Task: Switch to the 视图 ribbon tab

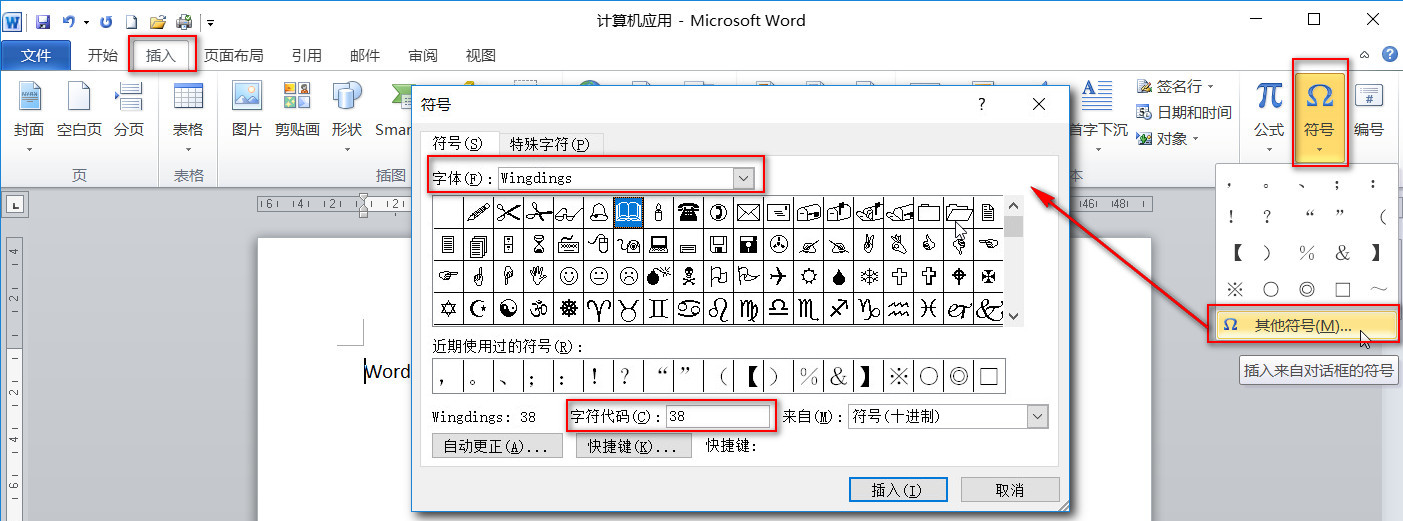Action: (481, 56)
